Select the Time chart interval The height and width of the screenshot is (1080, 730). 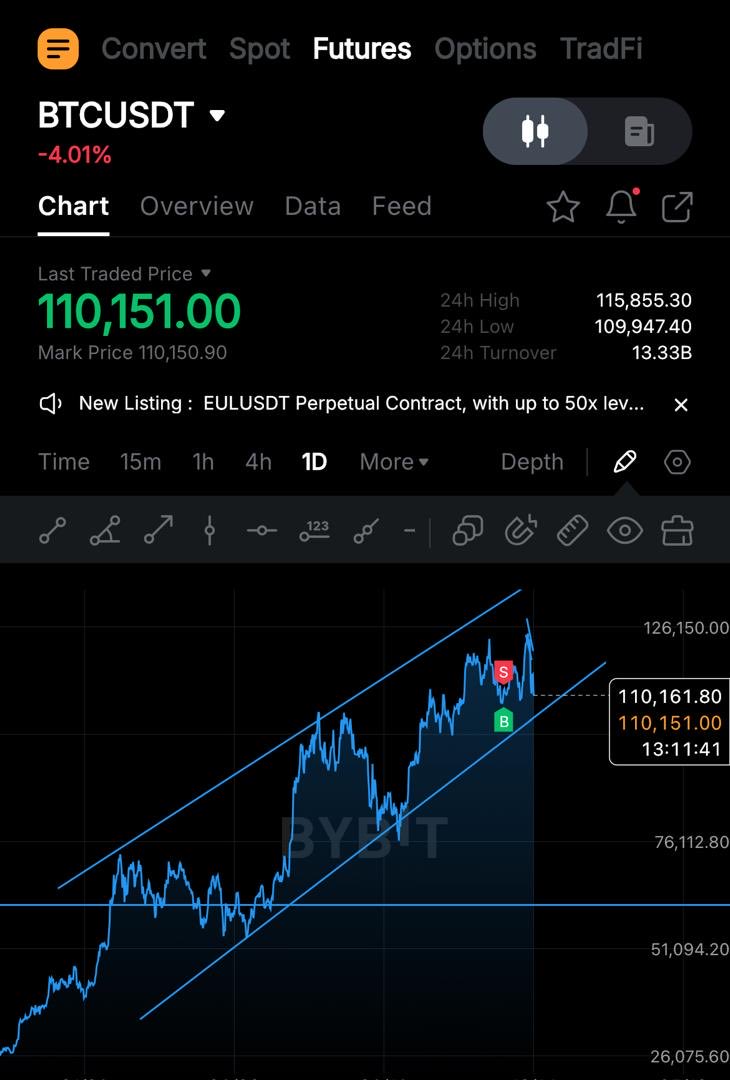[63, 461]
